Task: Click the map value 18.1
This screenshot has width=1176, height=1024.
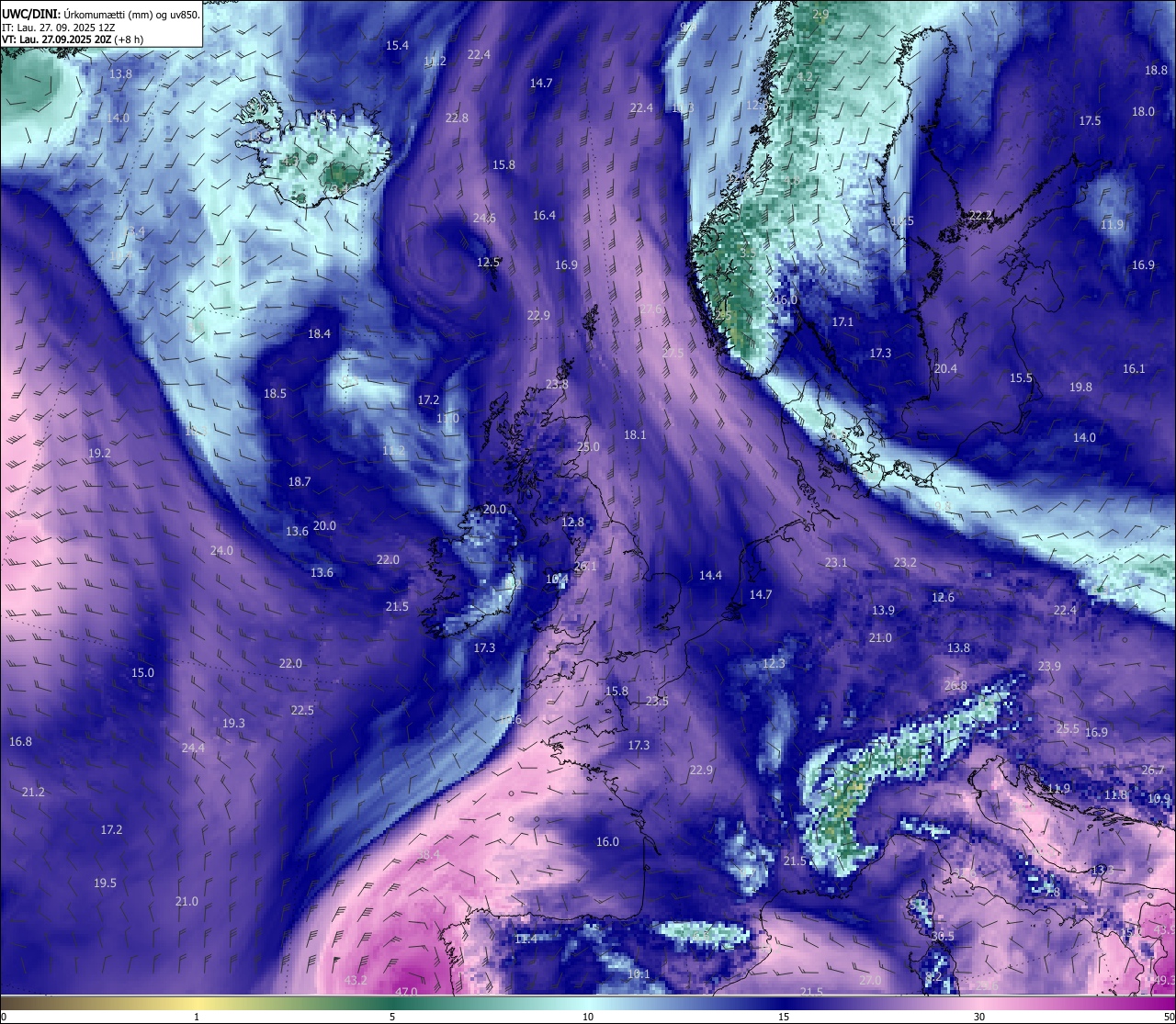Action: coord(635,434)
